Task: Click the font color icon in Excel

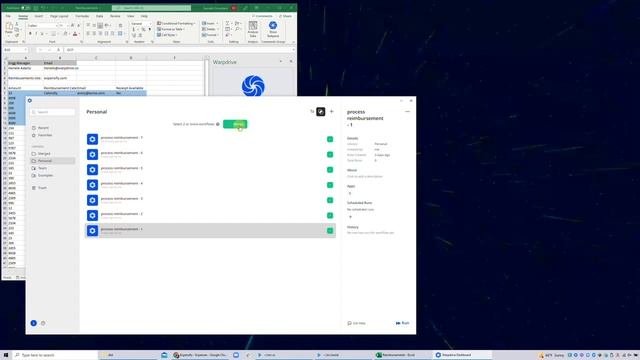Action: point(75,34)
